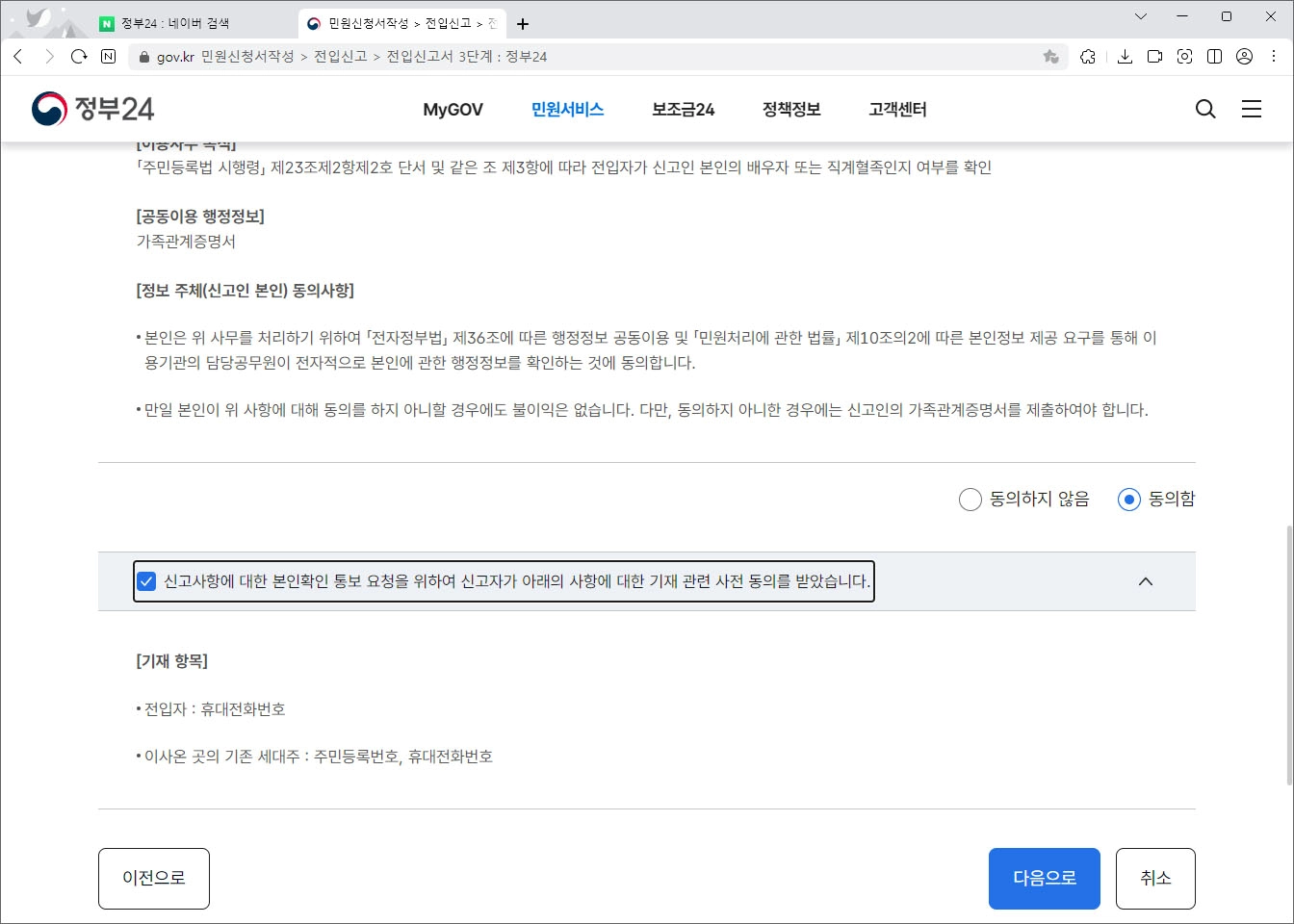1294x924 pixels.
Task: Open the browser Downloads icon
Action: 1125,56
